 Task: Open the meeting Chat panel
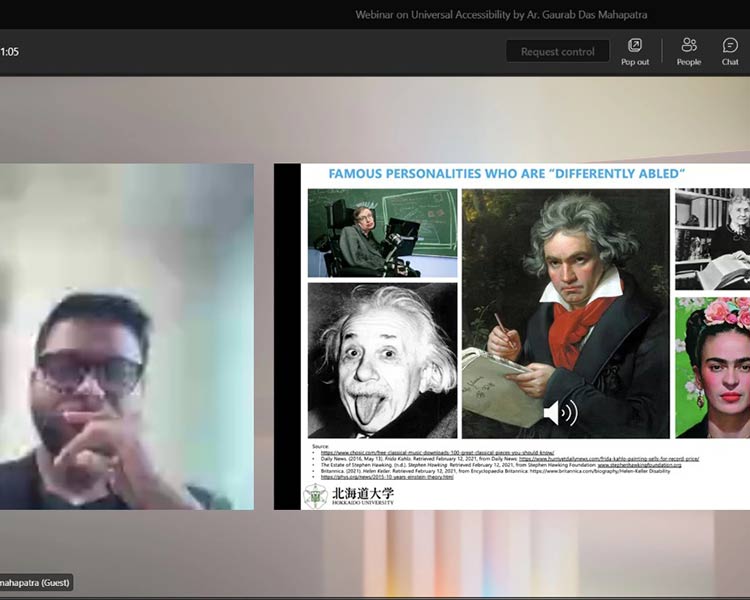tap(730, 50)
